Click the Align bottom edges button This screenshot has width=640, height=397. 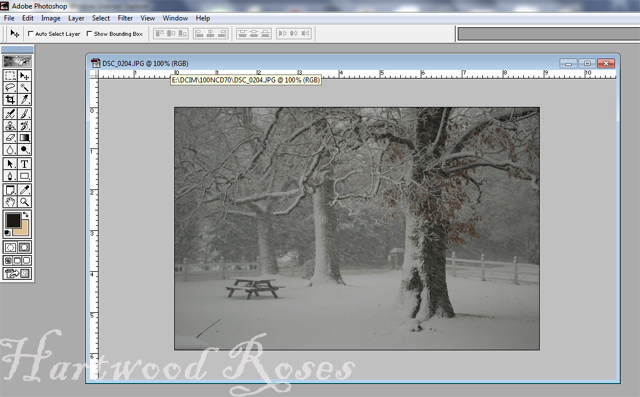[182, 33]
